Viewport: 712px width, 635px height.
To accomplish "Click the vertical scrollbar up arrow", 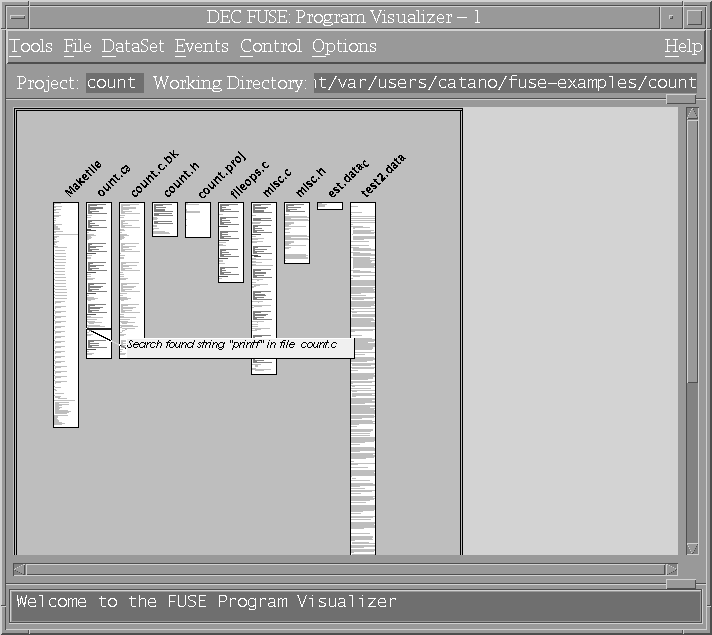I will click(692, 114).
